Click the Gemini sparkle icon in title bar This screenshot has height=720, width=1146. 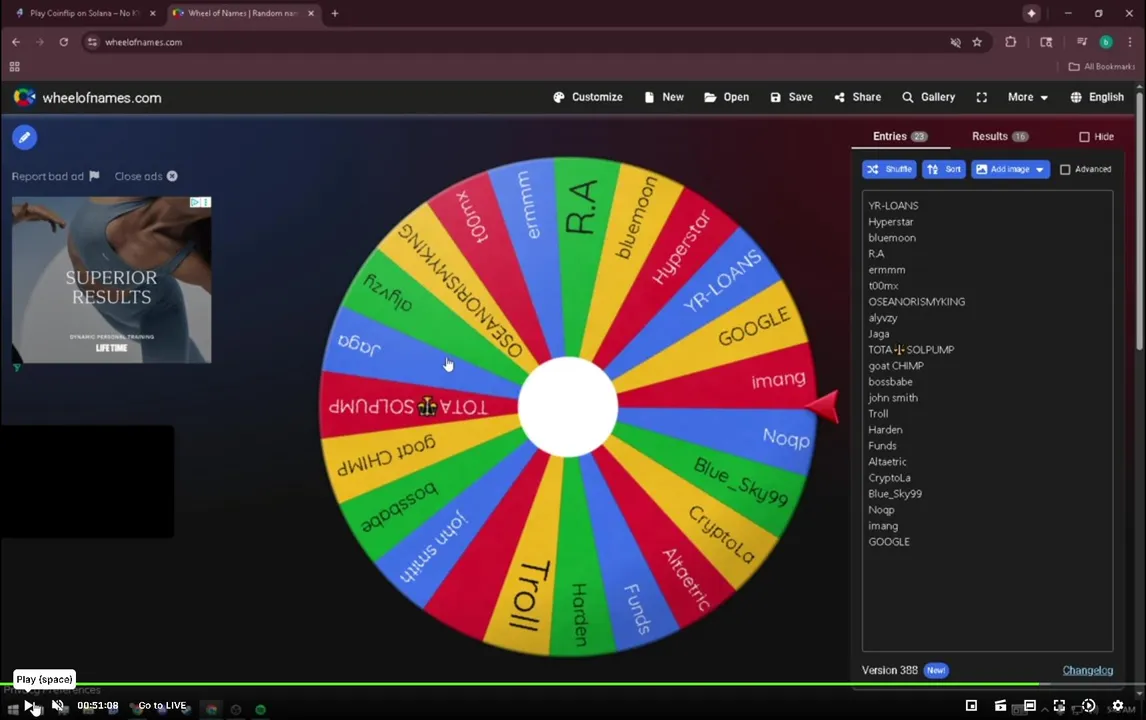pos(1031,13)
